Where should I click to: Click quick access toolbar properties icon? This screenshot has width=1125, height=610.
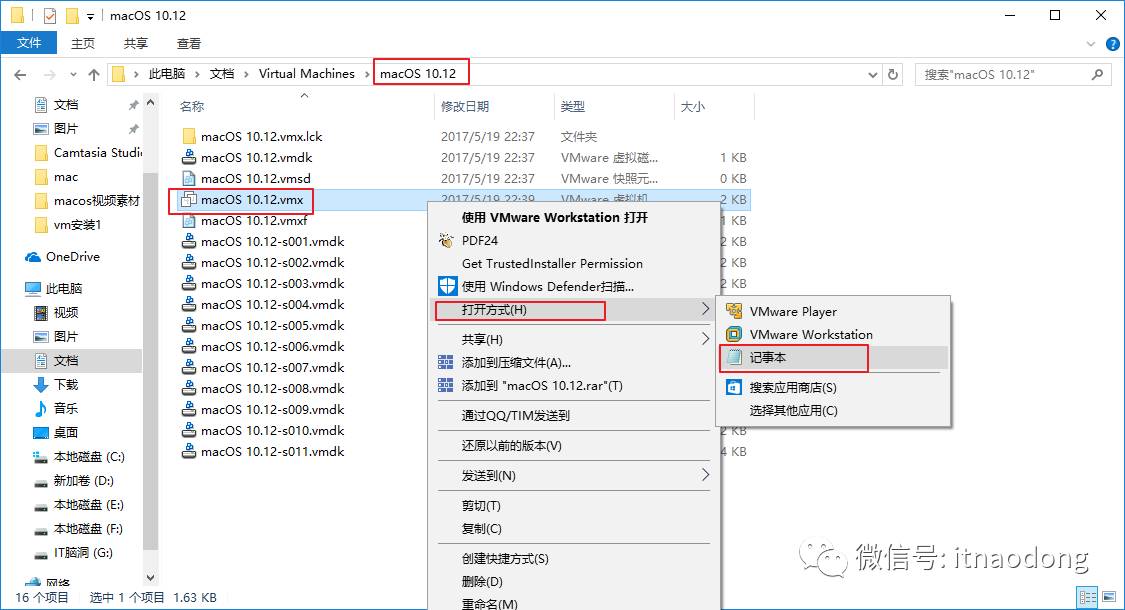click(50, 15)
